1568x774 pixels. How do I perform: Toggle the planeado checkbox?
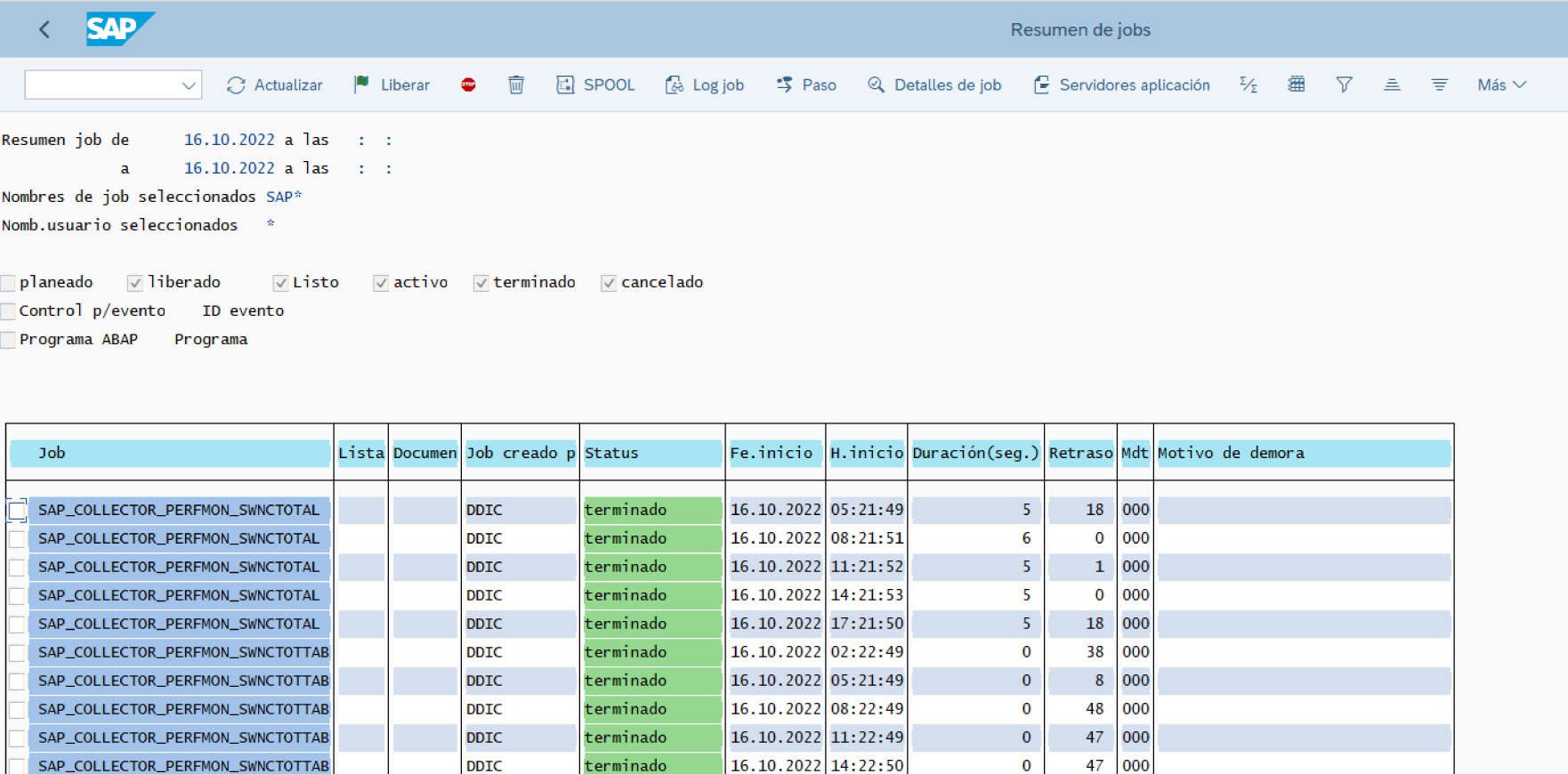click(9, 283)
